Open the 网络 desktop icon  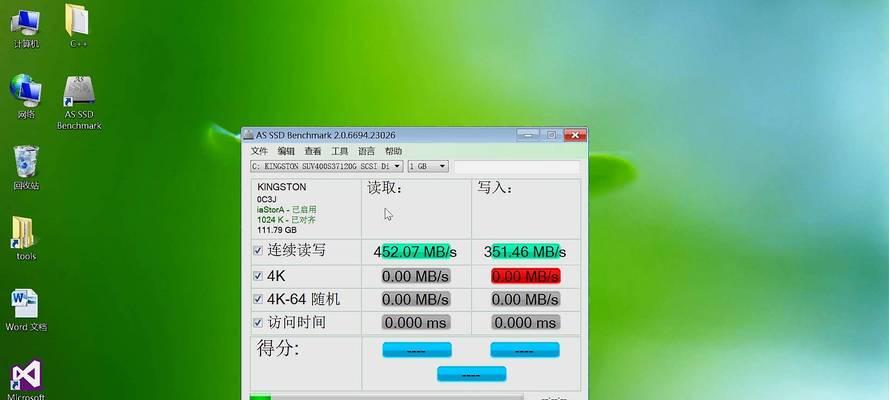26,96
